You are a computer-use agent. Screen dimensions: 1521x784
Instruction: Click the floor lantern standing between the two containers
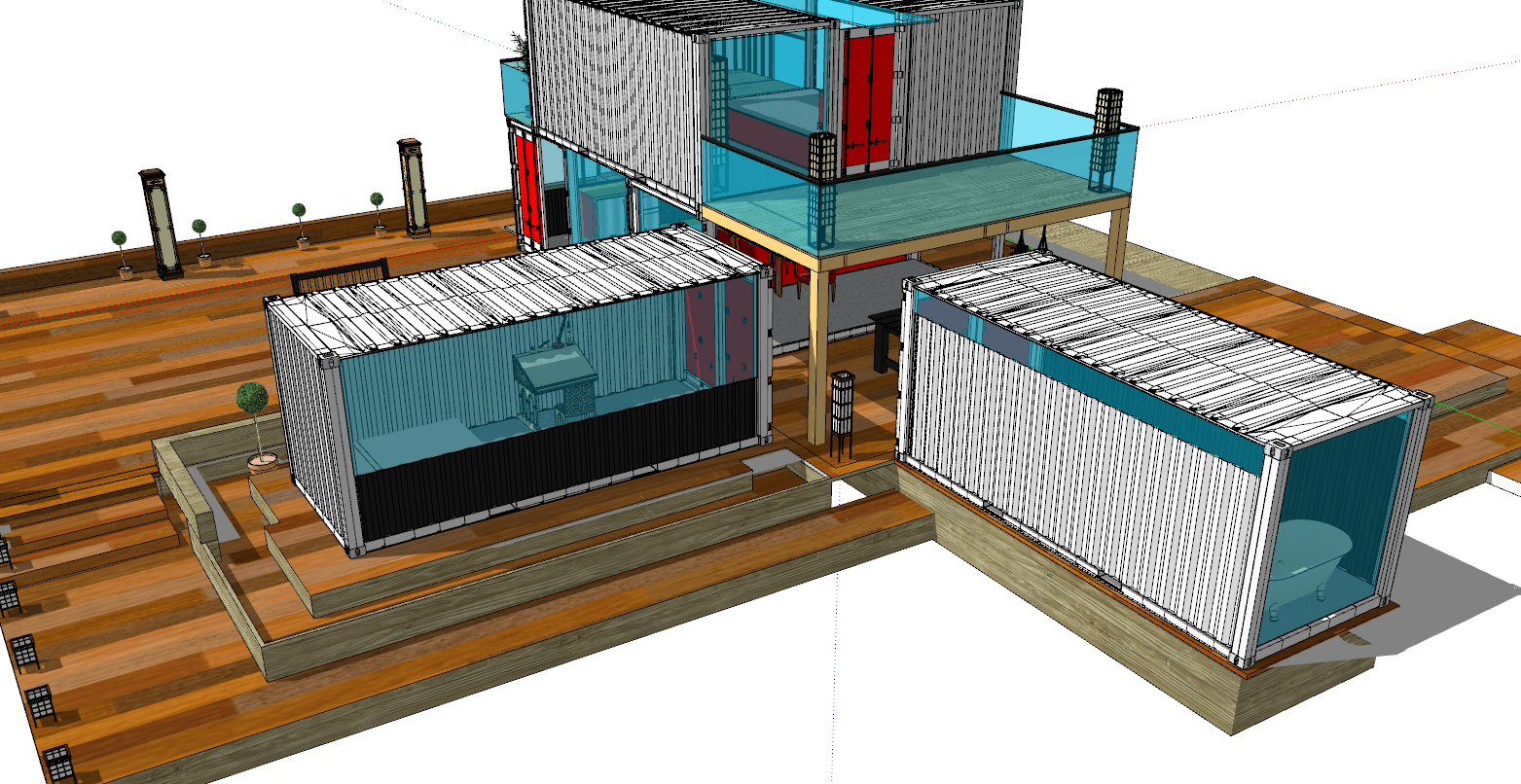tap(842, 416)
